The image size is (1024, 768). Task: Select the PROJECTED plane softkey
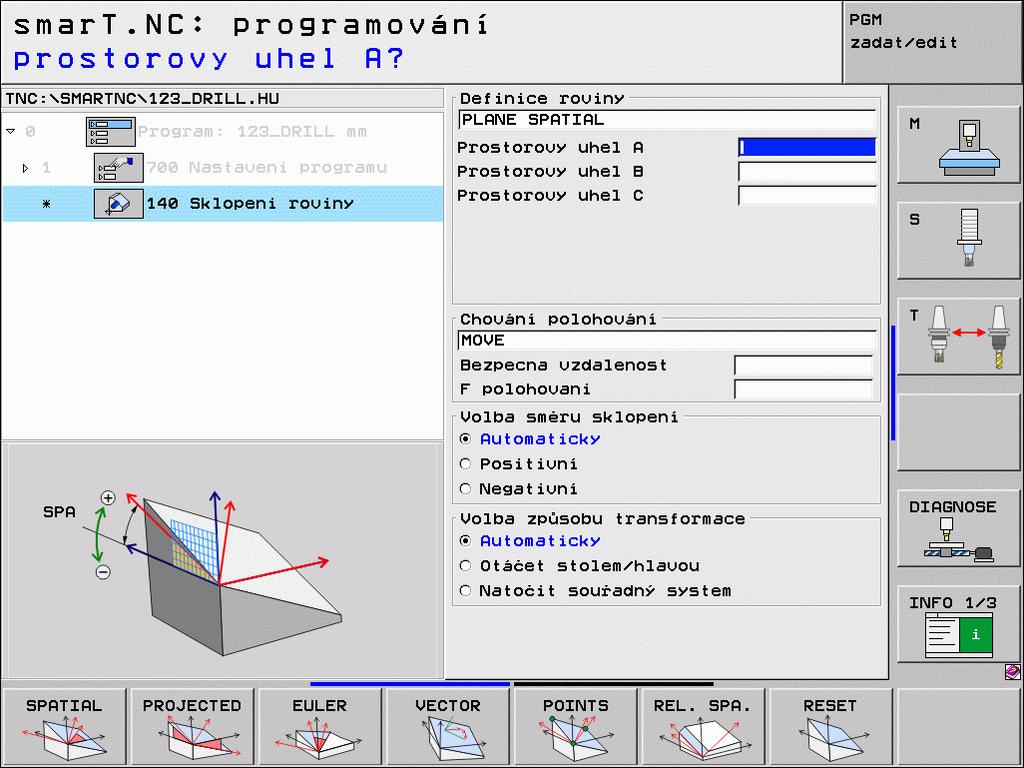(191, 726)
